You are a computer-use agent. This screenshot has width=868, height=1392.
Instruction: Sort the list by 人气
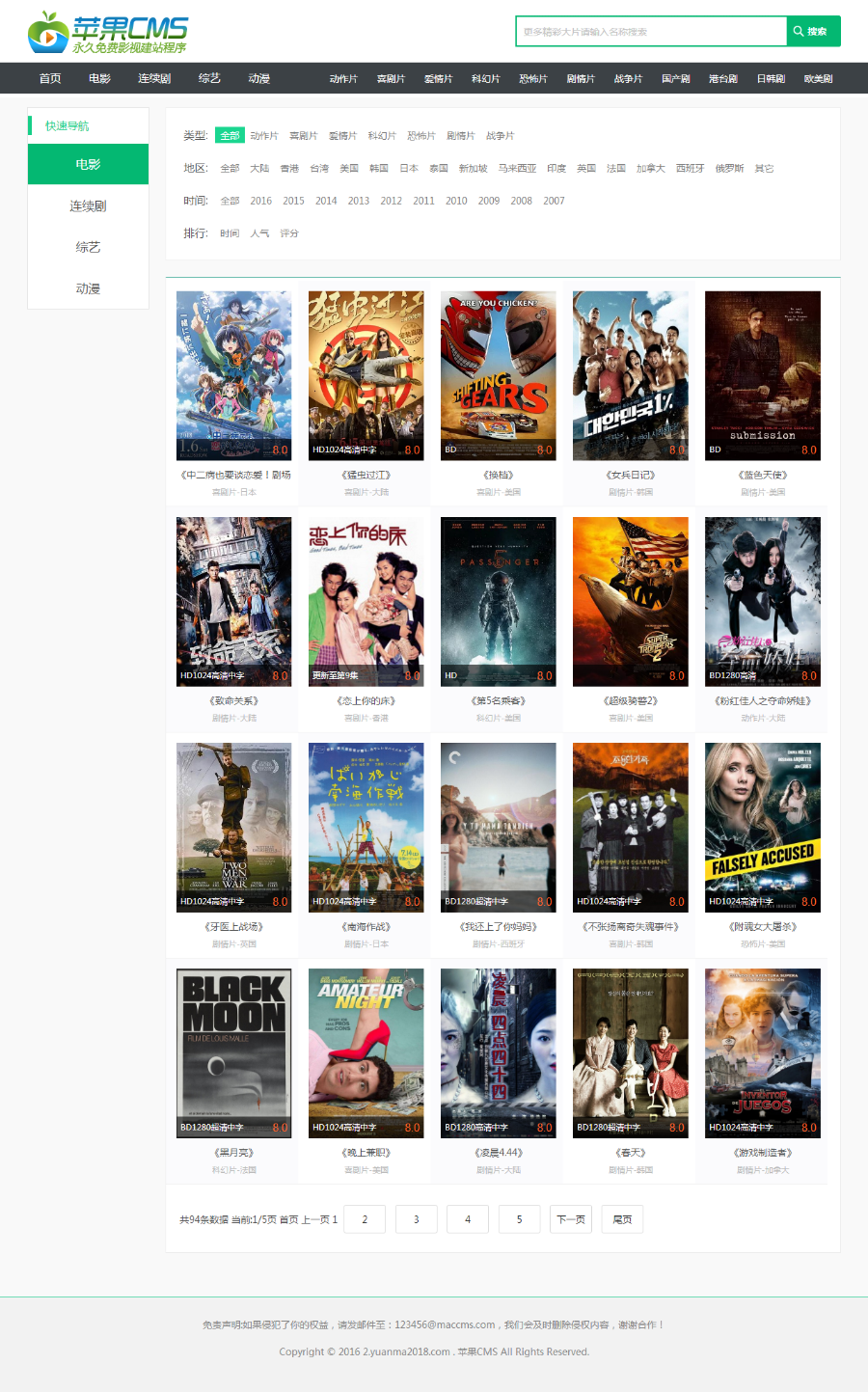[x=259, y=233]
